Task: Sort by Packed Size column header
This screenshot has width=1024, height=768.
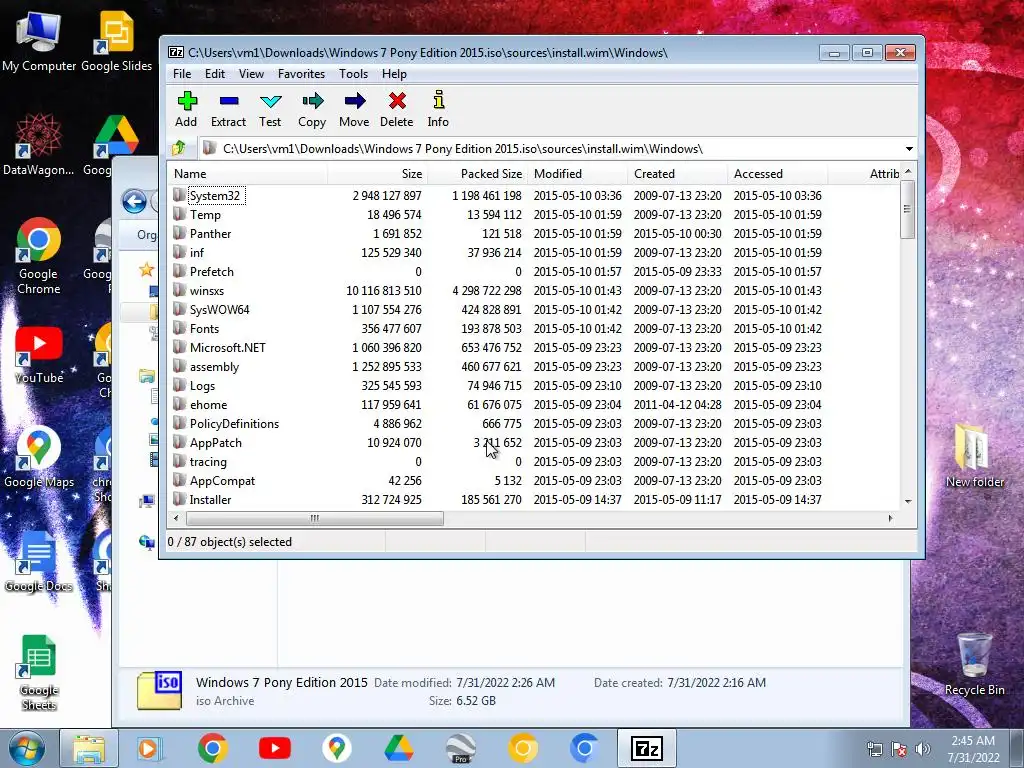Action: 477,174
